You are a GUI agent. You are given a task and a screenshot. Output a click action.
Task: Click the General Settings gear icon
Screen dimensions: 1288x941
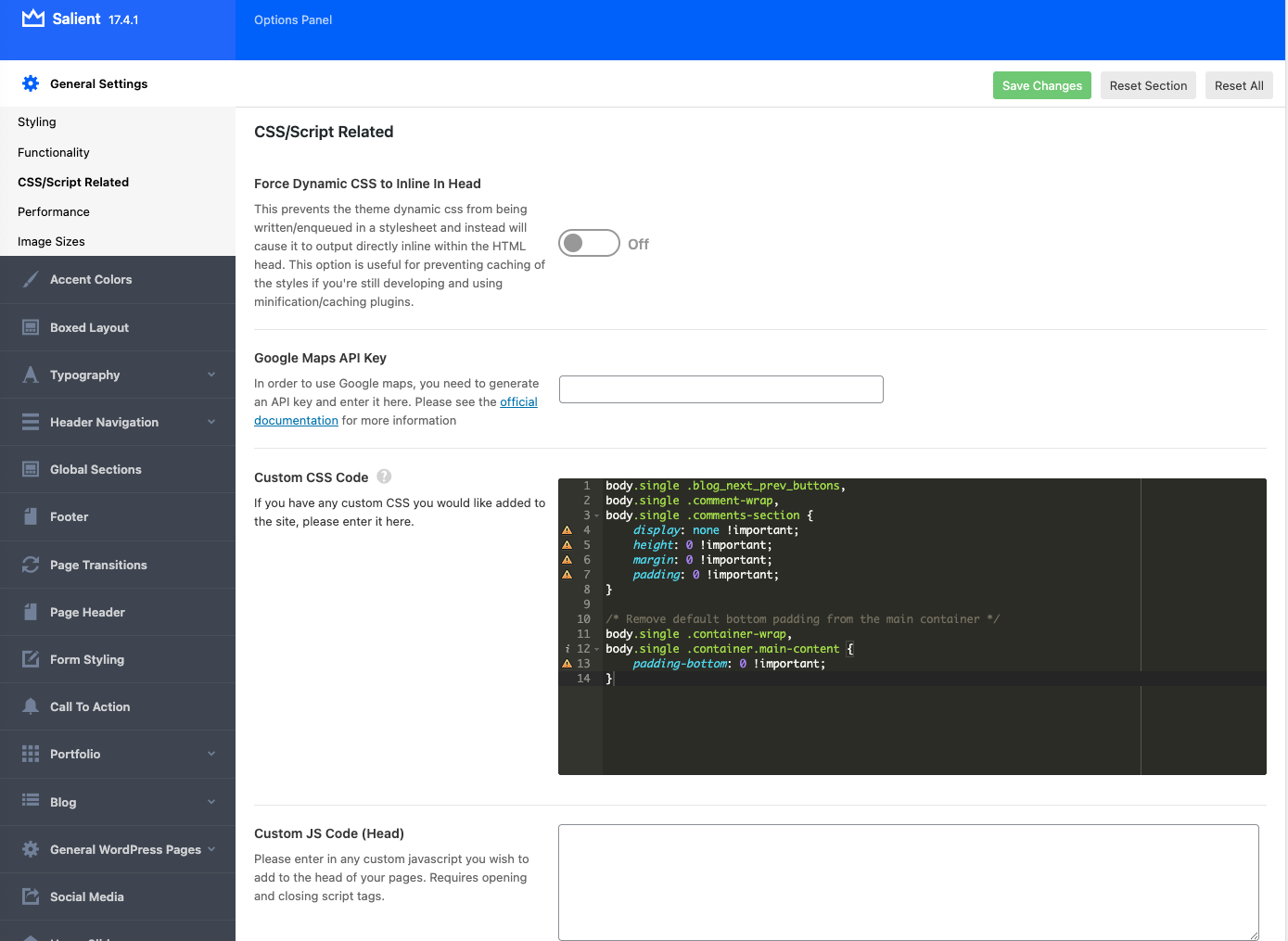31,83
